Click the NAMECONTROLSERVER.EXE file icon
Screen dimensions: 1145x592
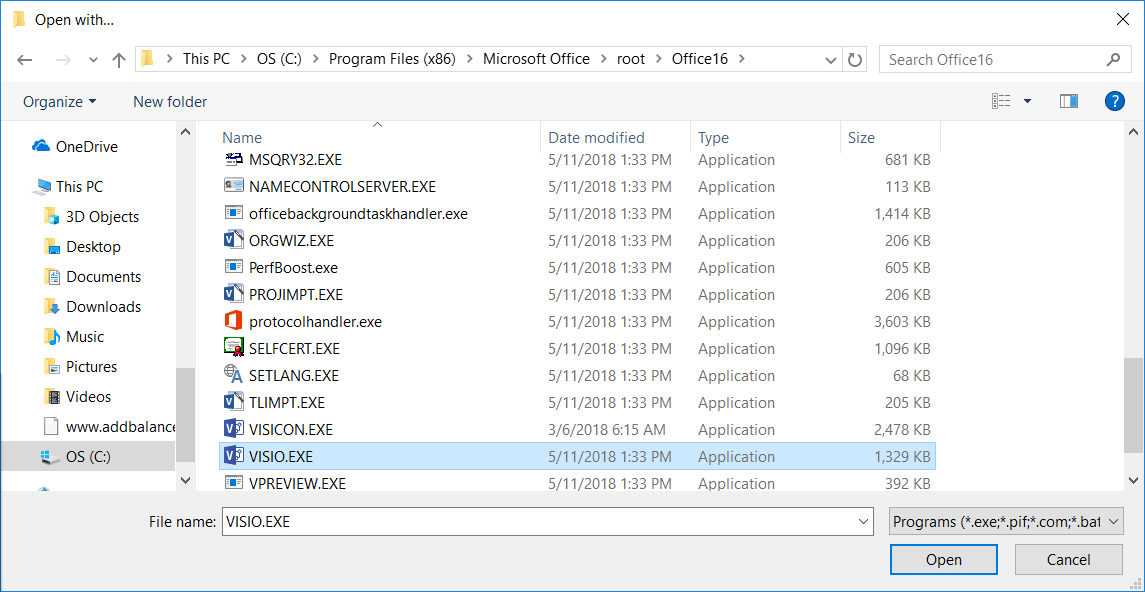[x=233, y=186]
